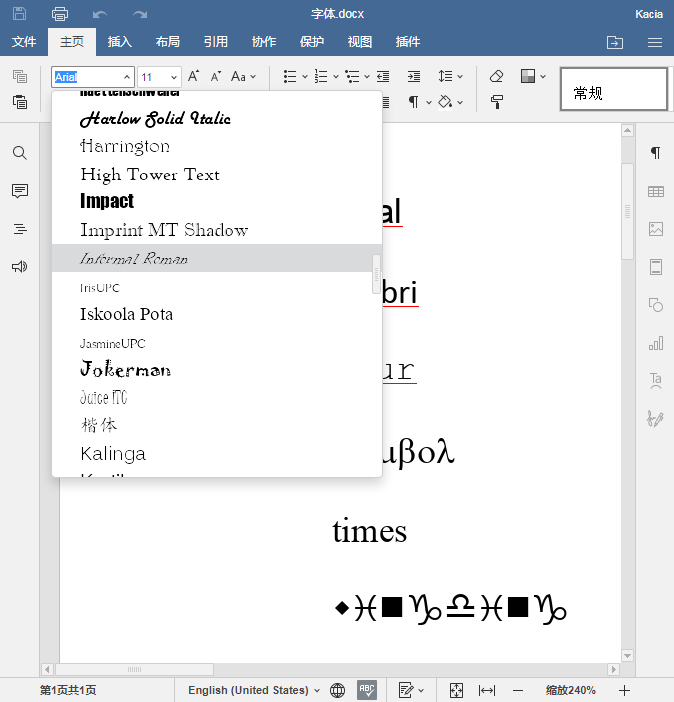This screenshot has height=702, width=674.
Task: Toggle nonprinting characters pilcrow in toolbar
Action: (x=413, y=102)
